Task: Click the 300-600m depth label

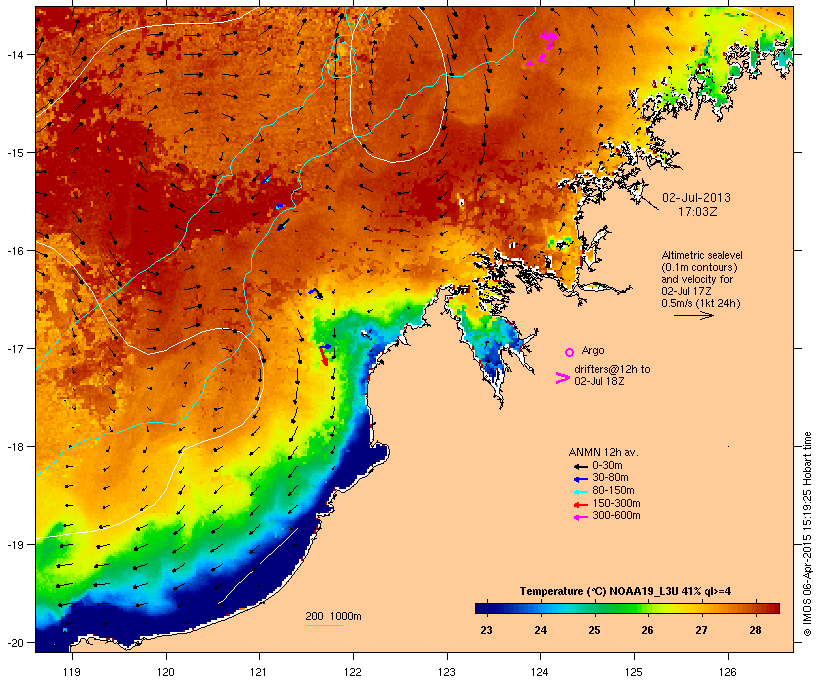Action: click(616, 516)
